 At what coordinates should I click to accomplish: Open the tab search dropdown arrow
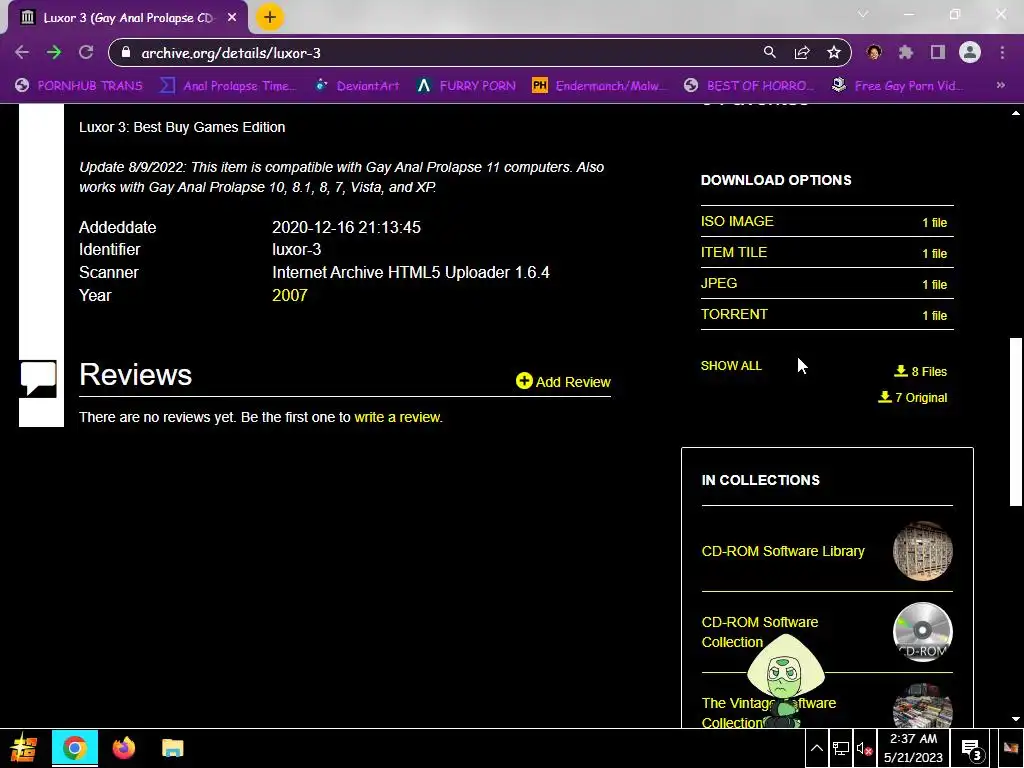pyautogui.click(x=863, y=14)
